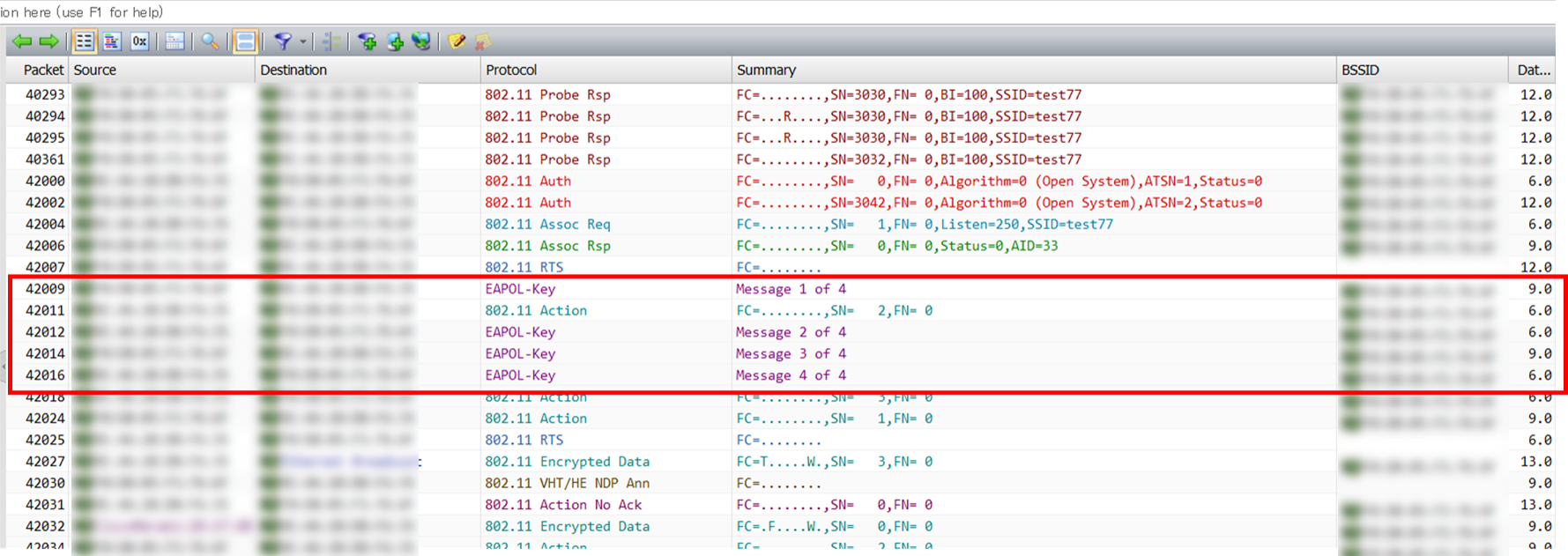This screenshot has width=1568, height=556.
Task: Sort by the Packet column header
Action: [37, 70]
